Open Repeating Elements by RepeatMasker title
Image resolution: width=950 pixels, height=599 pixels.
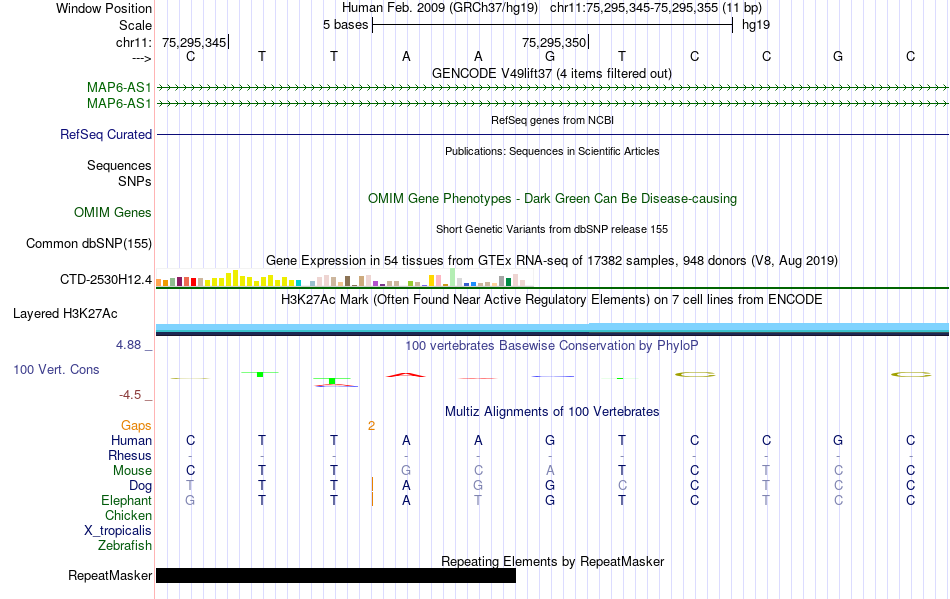pos(552,561)
